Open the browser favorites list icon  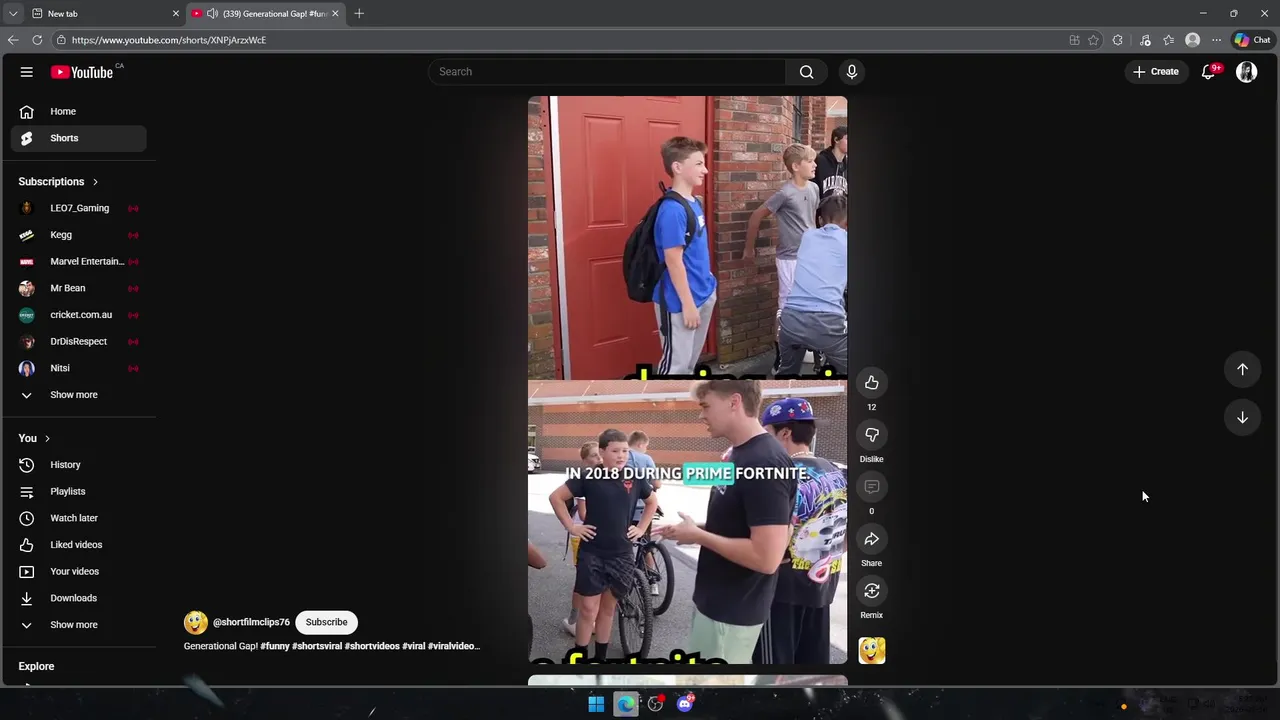coord(1168,40)
